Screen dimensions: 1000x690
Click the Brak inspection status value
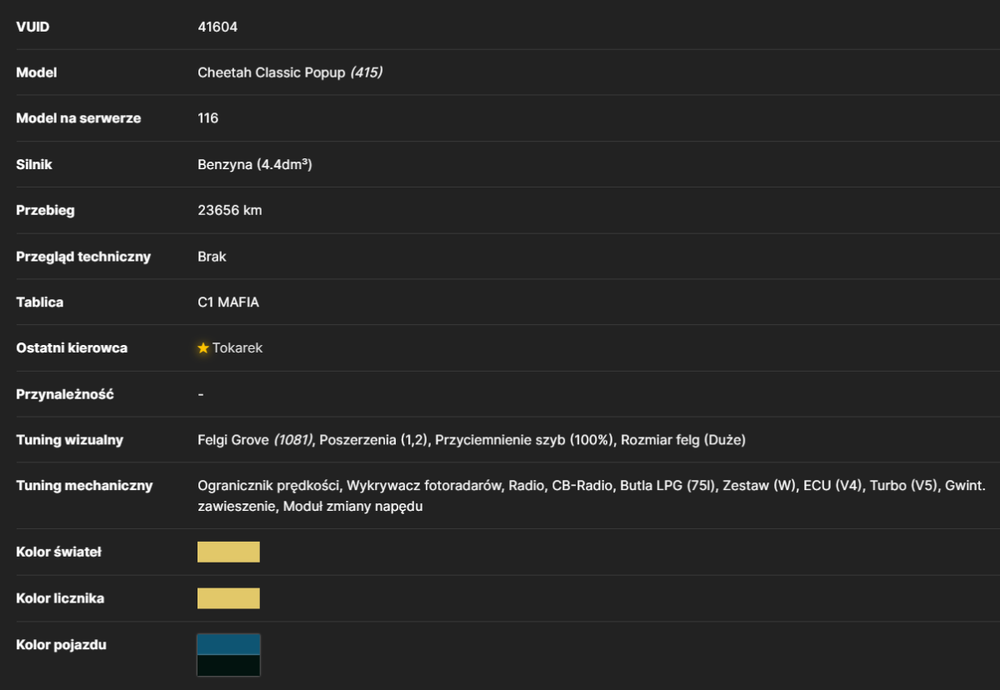pos(212,256)
